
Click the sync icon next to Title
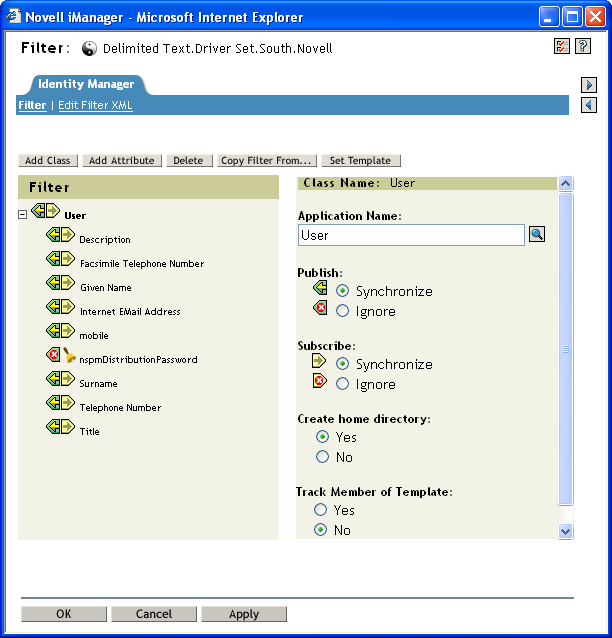coord(60,427)
